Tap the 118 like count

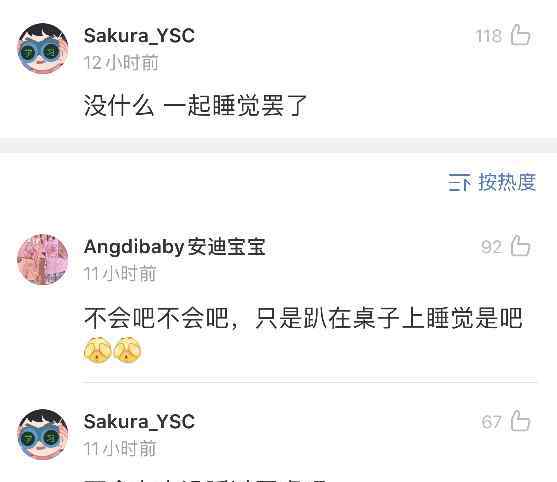pos(489,36)
